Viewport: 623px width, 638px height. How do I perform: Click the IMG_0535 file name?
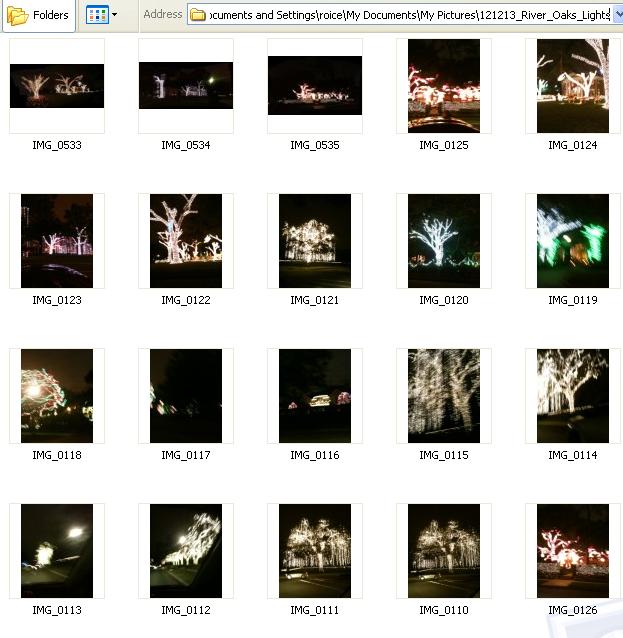315,145
